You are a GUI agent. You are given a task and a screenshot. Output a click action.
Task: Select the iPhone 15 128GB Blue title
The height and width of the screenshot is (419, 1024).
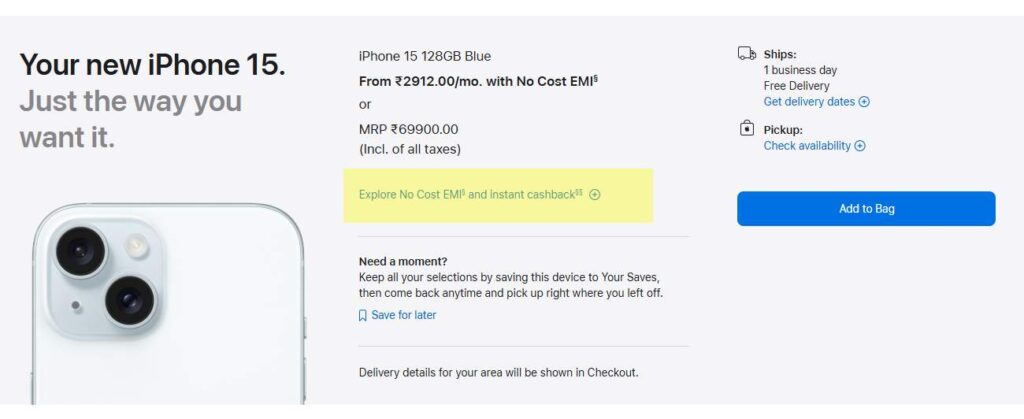pos(425,56)
